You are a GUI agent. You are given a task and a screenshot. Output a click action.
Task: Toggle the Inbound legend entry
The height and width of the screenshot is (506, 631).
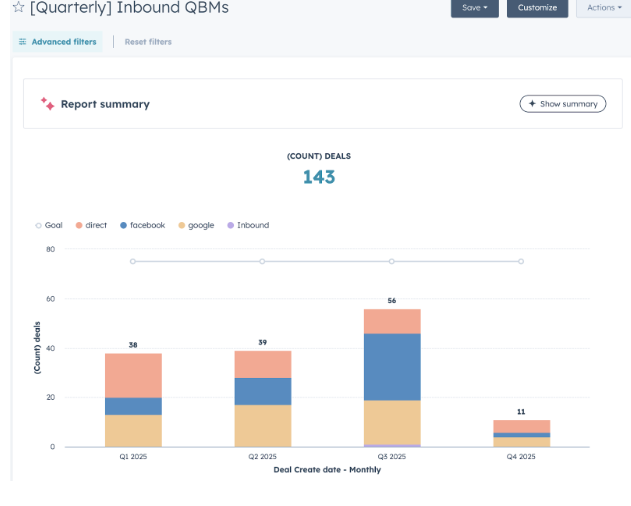[x=231, y=226]
